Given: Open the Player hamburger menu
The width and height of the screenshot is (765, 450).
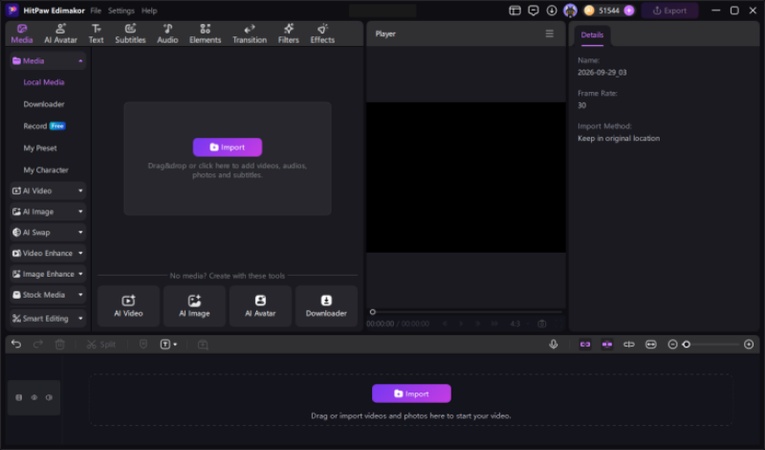Looking at the screenshot, I should [x=549, y=33].
